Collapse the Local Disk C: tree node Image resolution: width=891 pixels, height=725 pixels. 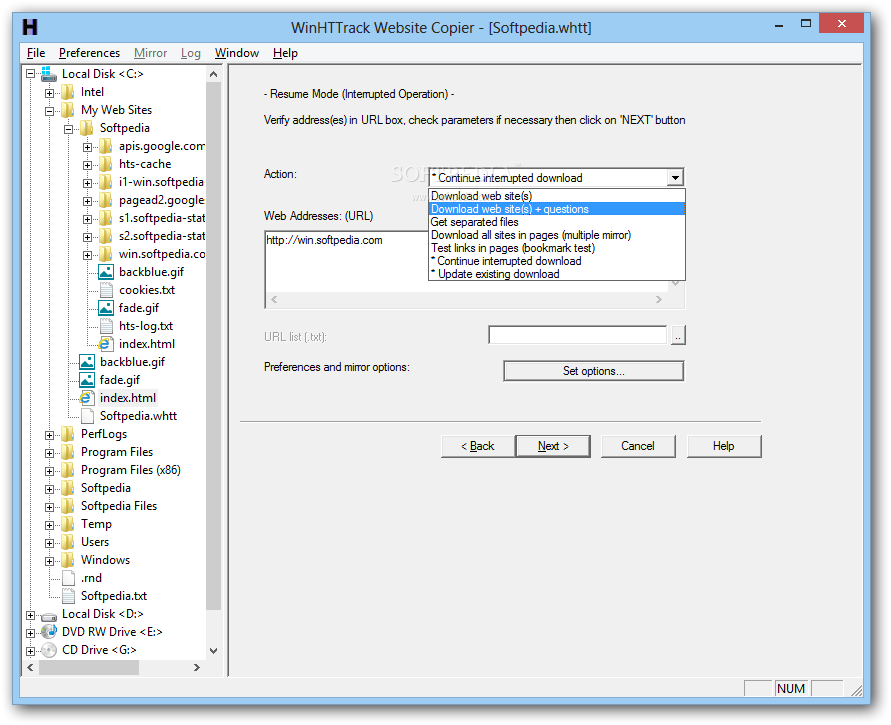coord(31,74)
